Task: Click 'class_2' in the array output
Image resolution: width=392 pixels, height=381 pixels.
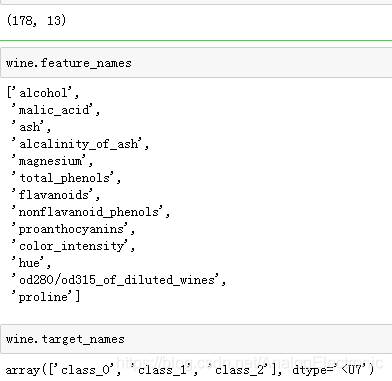Action: click(238, 370)
